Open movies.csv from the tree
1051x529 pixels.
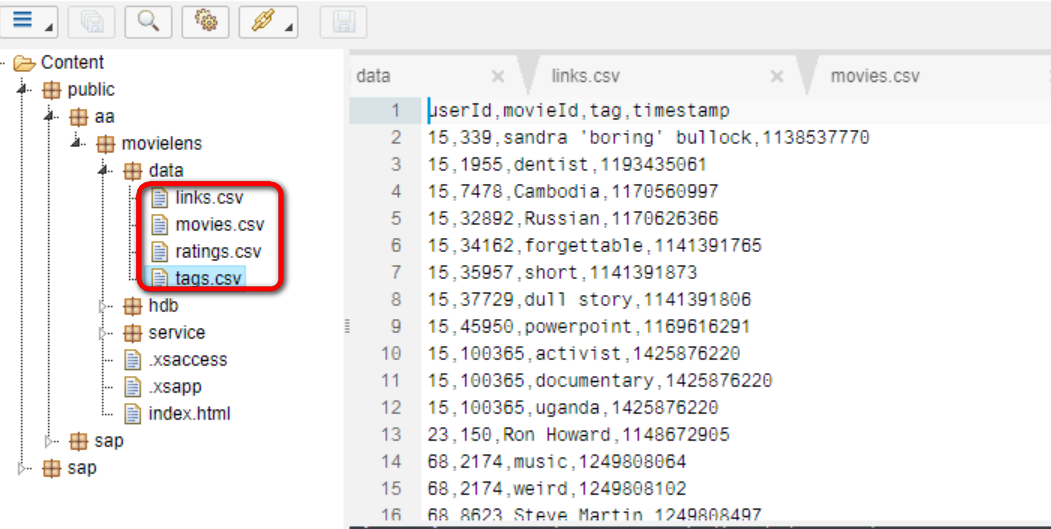(220, 225)
